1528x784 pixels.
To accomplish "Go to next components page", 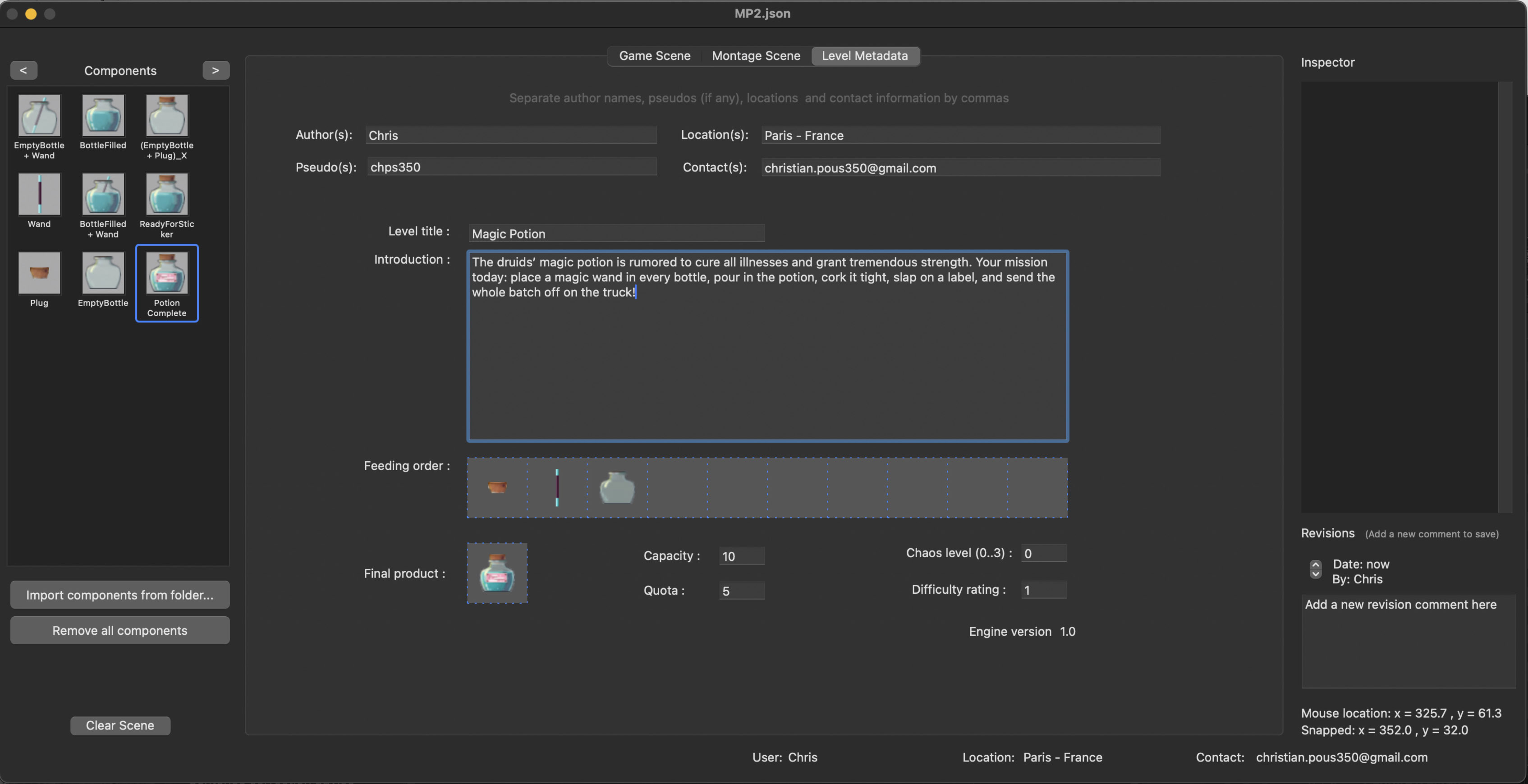I will tap(216, 70).
